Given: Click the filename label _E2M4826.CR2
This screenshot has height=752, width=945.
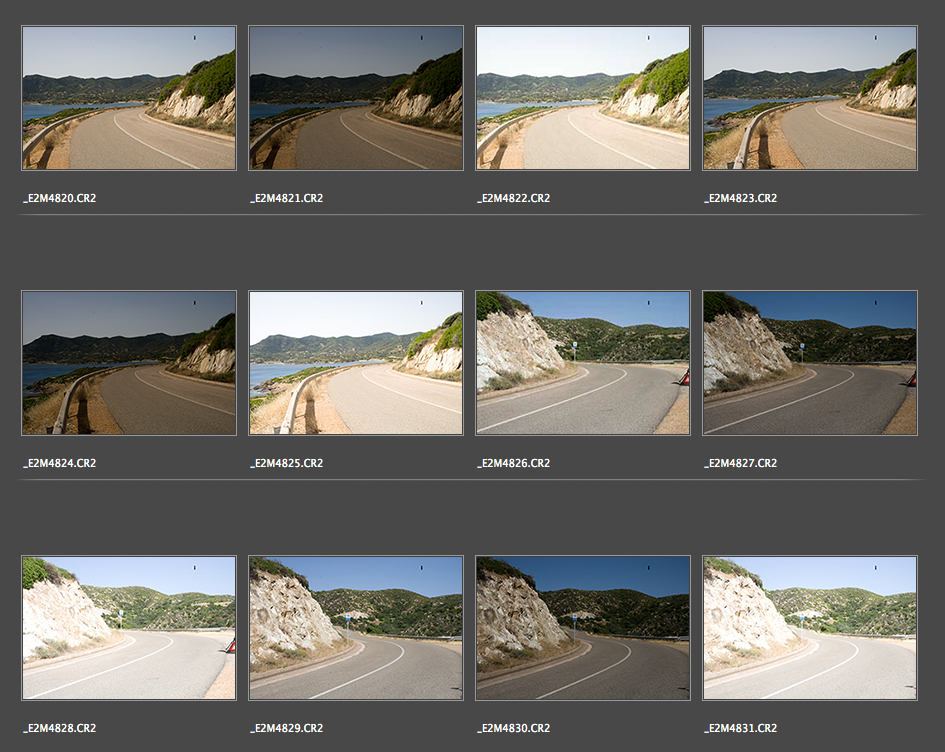Looking at the screenshot, I should (x=513, y=463).
